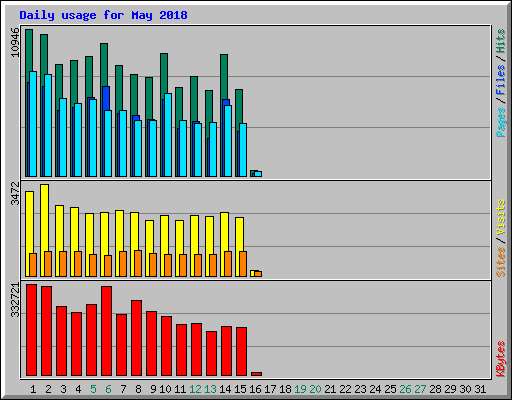Select the cyan pages bar for day 2
This screenshot has height=400, width=512.
click(48, 125)
